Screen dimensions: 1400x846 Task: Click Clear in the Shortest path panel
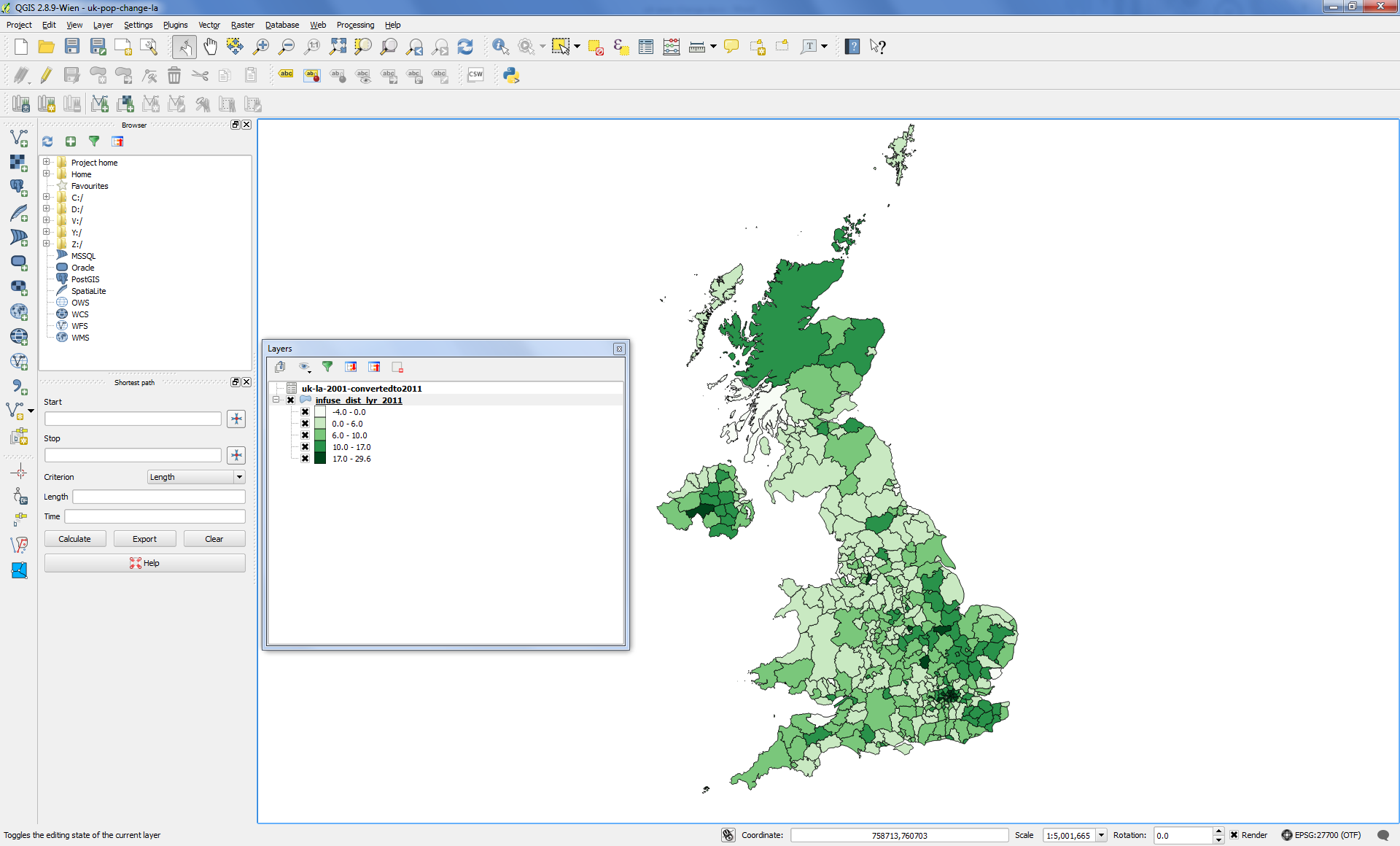coord(214,538)
